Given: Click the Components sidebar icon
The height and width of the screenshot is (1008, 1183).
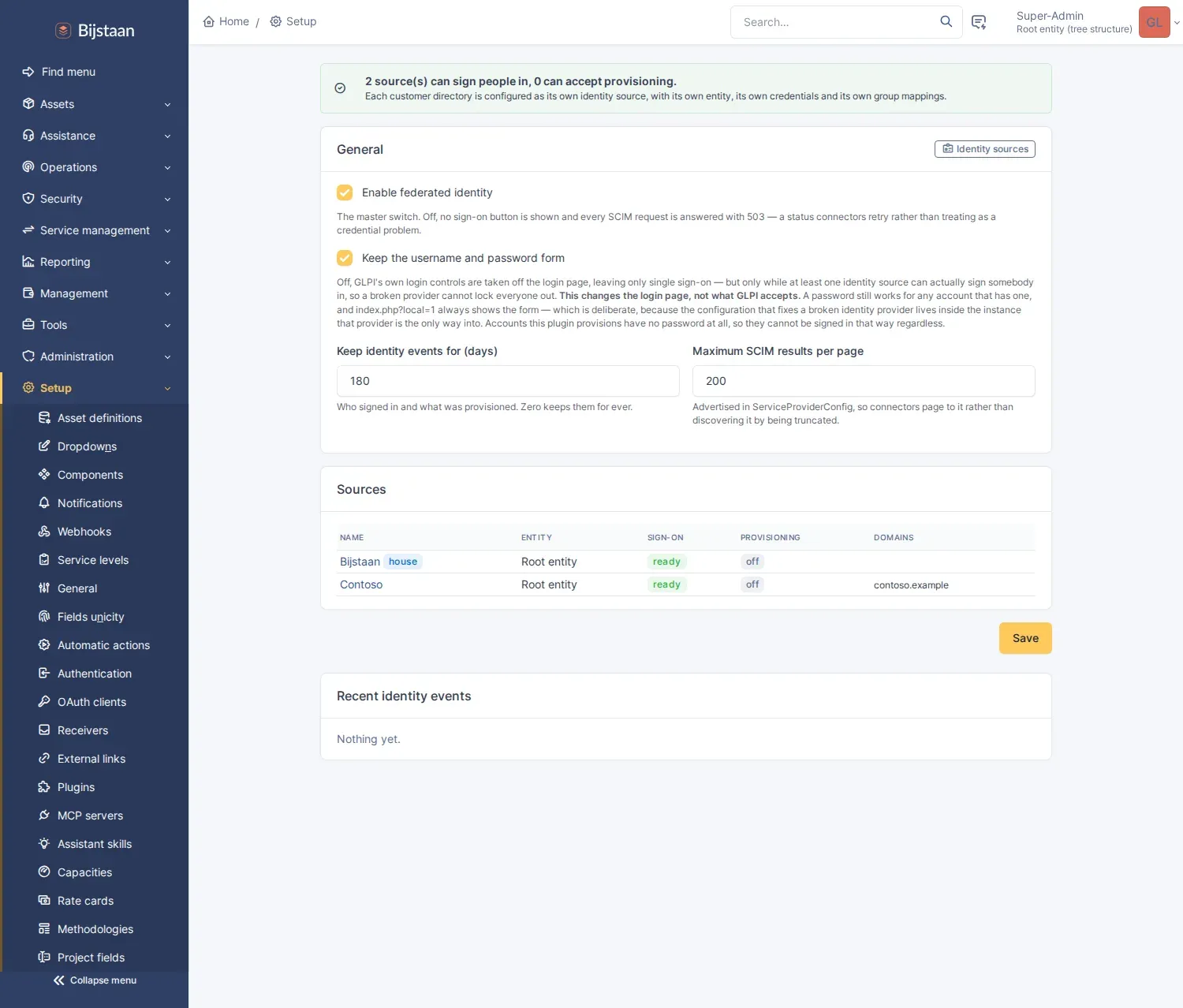Looking at the screenshot, I should click(x=44, y=475).
